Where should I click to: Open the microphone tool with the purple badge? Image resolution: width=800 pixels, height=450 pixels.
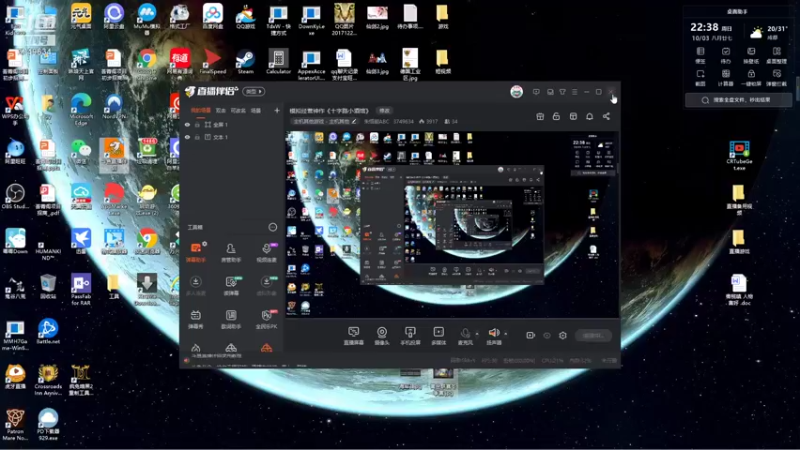tap(266, 252)
